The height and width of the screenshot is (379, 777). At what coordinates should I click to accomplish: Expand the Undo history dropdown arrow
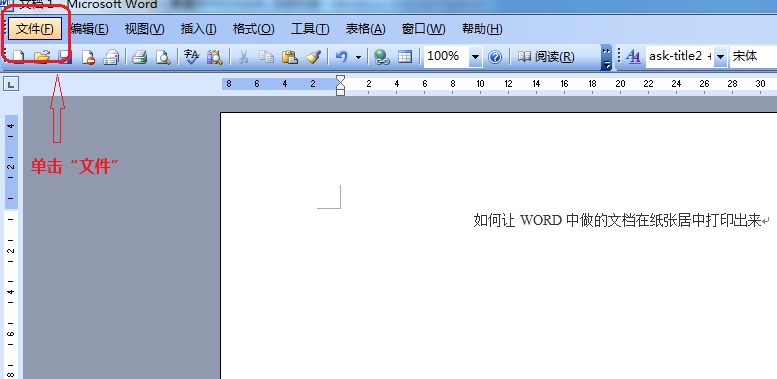pos(358,57)
